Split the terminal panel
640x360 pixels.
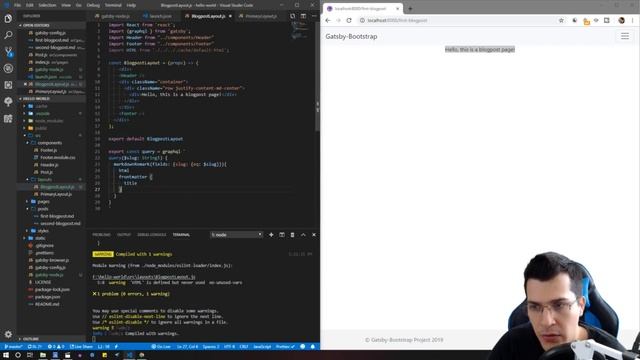[282, 235]
